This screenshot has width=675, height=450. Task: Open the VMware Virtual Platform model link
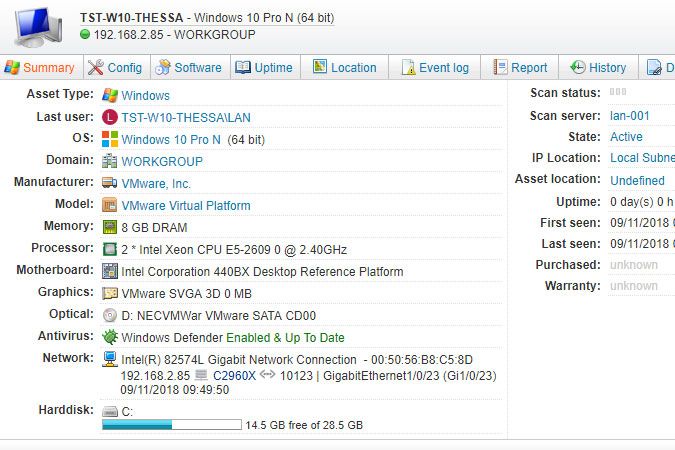coord(186,205)
